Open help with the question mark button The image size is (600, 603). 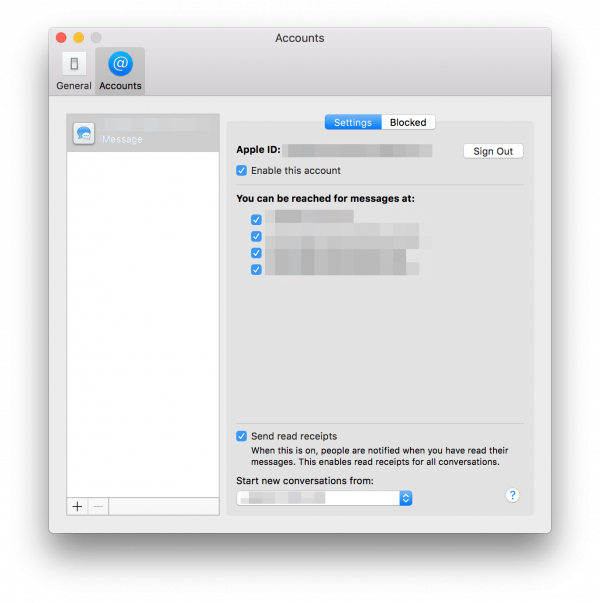tap(512, 495)
